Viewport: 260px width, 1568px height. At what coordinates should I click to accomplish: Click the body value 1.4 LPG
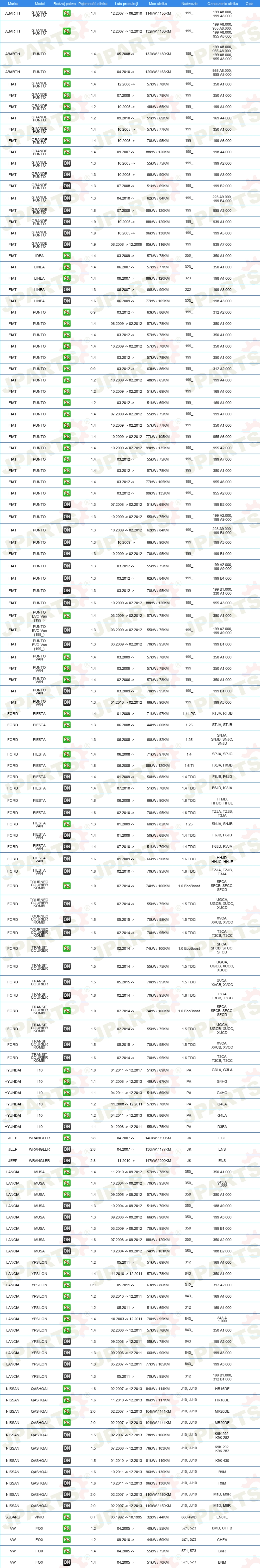click(x=189, y=713)
